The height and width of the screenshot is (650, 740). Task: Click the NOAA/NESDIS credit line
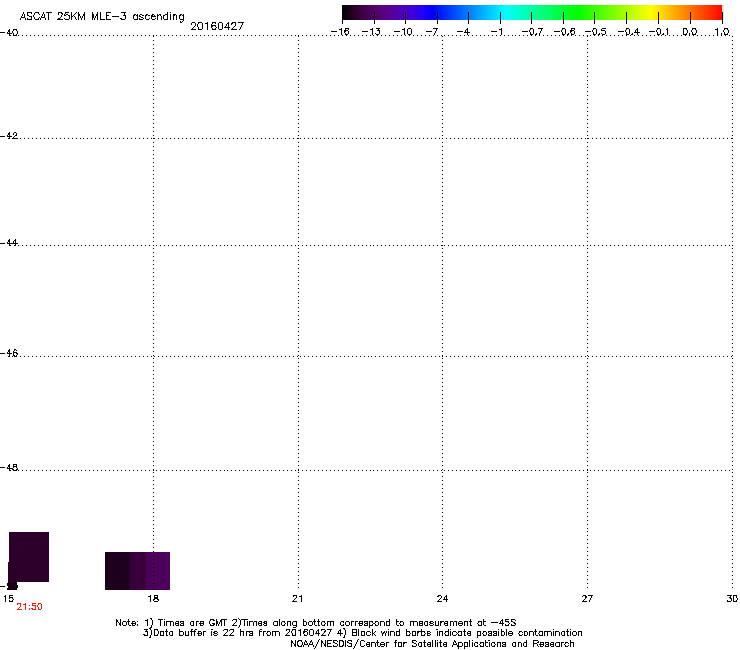(432, 644)
